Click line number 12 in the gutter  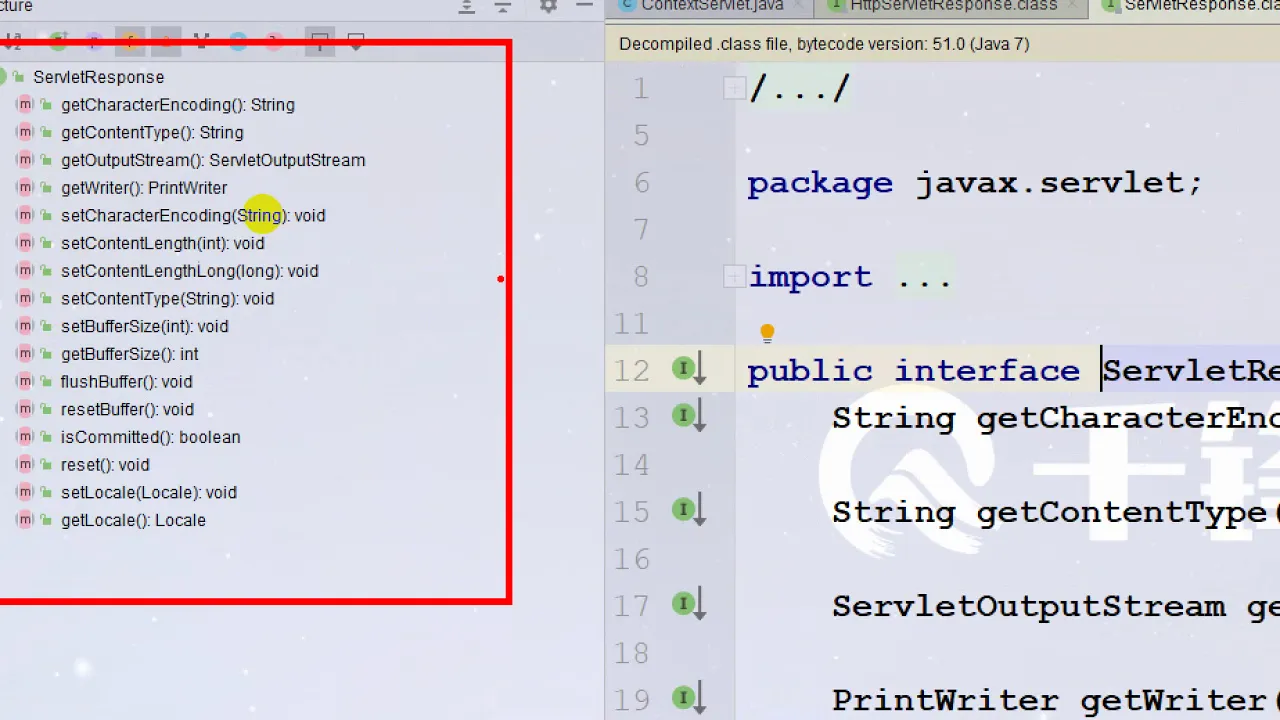(x=632, y=371)
